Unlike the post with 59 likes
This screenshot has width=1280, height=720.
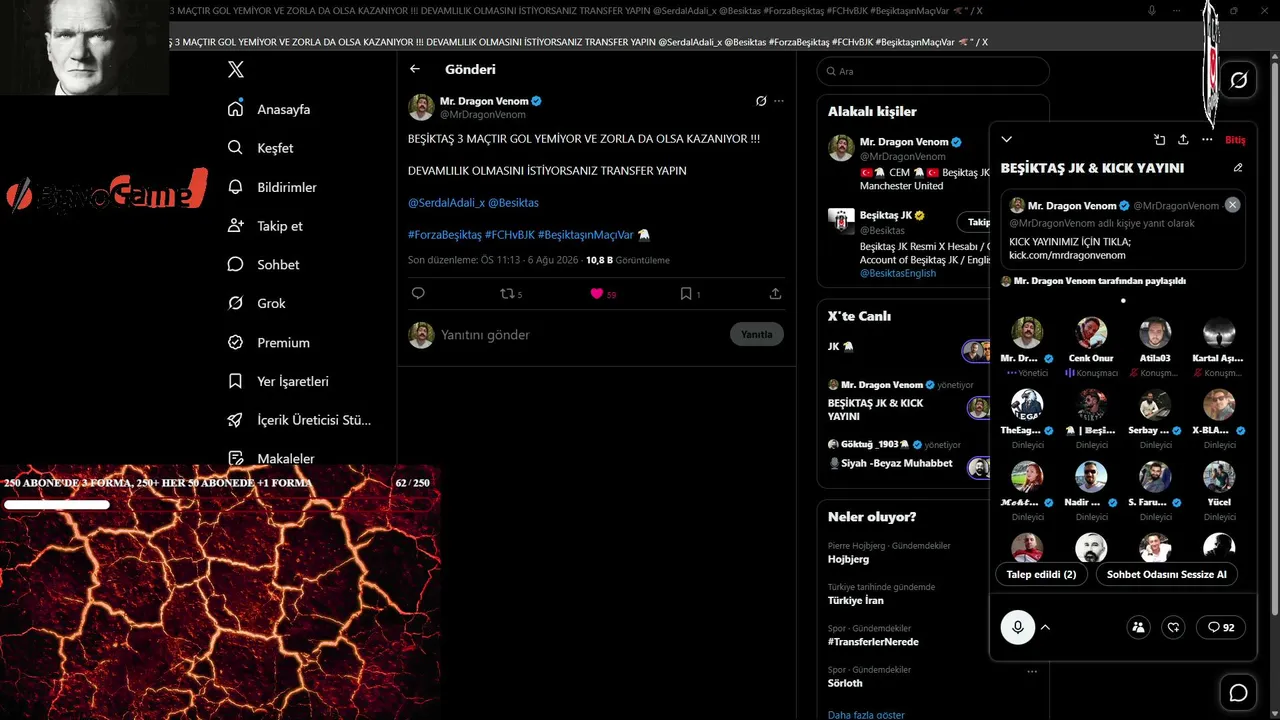(603, 294)
